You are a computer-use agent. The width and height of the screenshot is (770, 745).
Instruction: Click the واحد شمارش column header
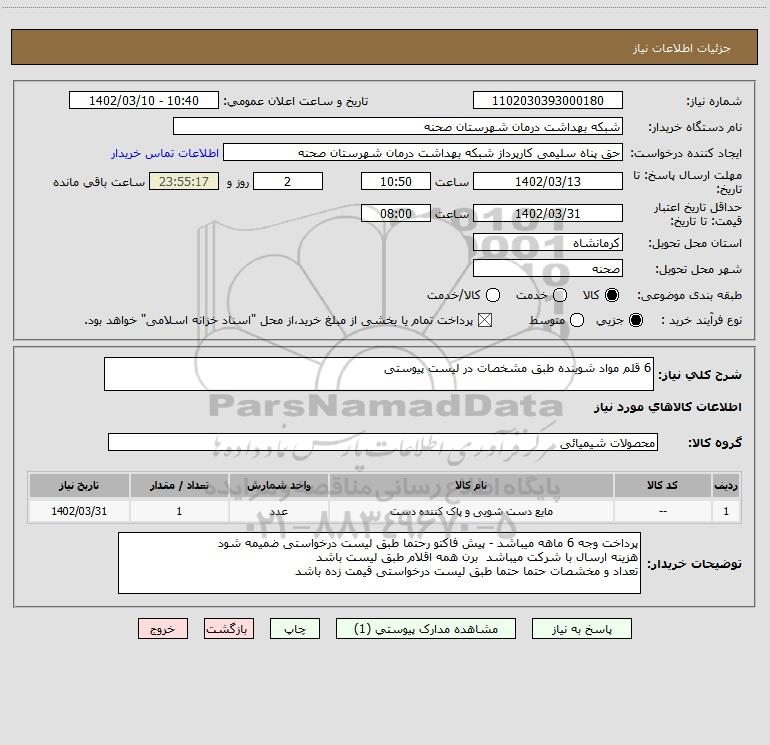(278, 485)
